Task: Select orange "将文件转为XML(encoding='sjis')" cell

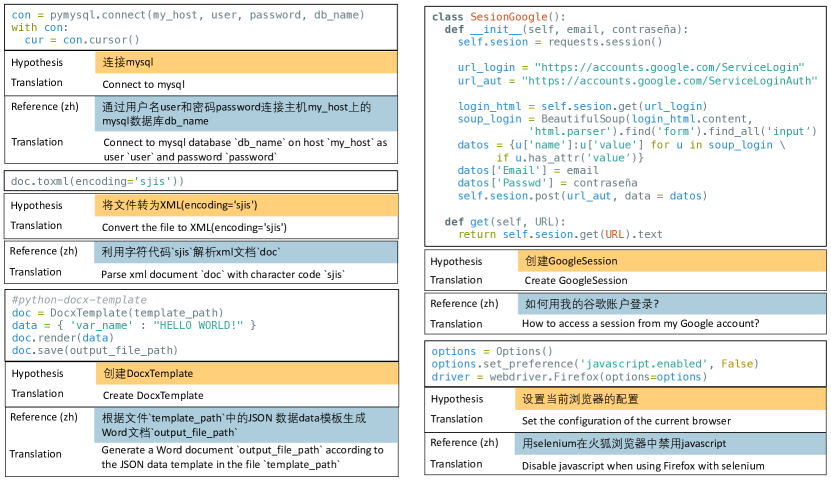Action: click(x=247, y=205)
